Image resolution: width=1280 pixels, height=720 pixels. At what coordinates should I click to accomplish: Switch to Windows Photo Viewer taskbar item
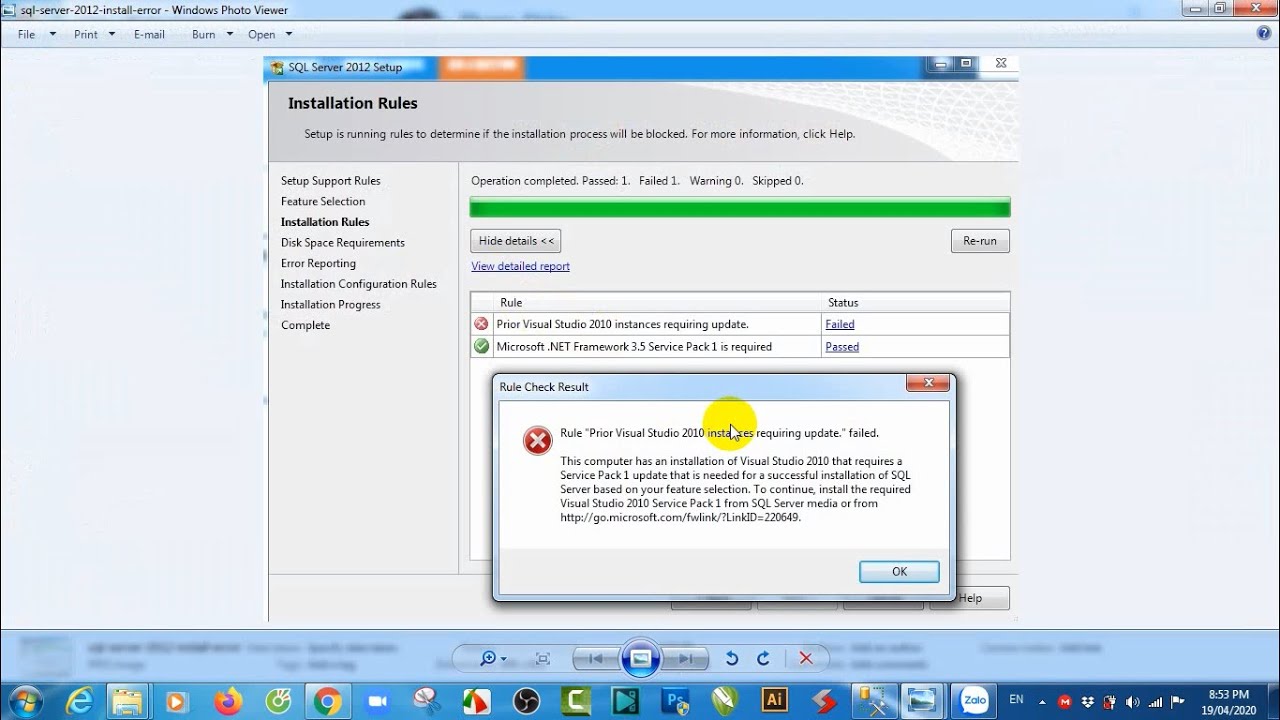[x=923, y=701]
